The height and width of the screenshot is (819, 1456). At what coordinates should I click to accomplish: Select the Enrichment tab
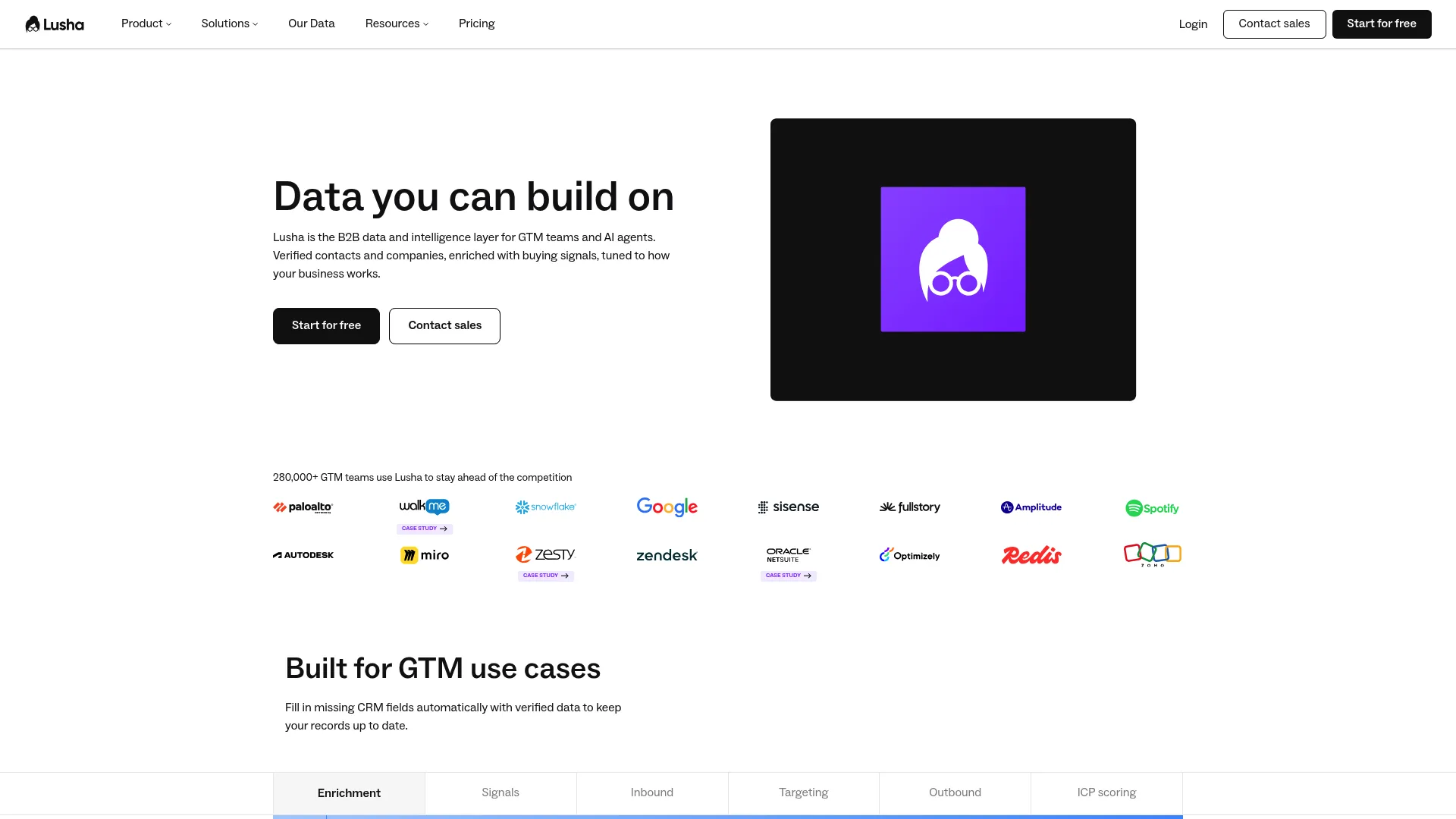pyautogui.click(x=349, y=793)
